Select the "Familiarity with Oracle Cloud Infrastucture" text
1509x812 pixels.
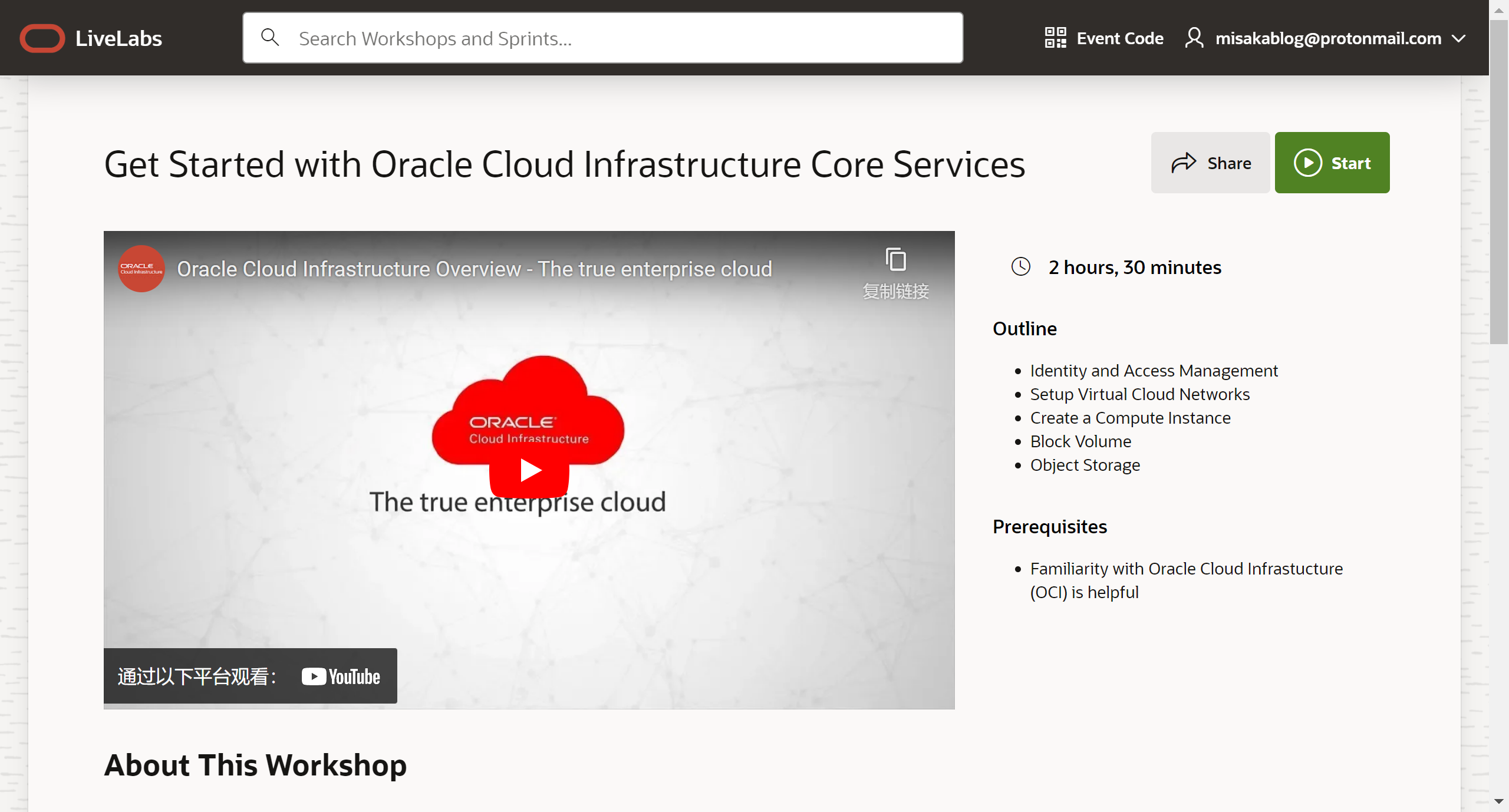pos(1186,569)
